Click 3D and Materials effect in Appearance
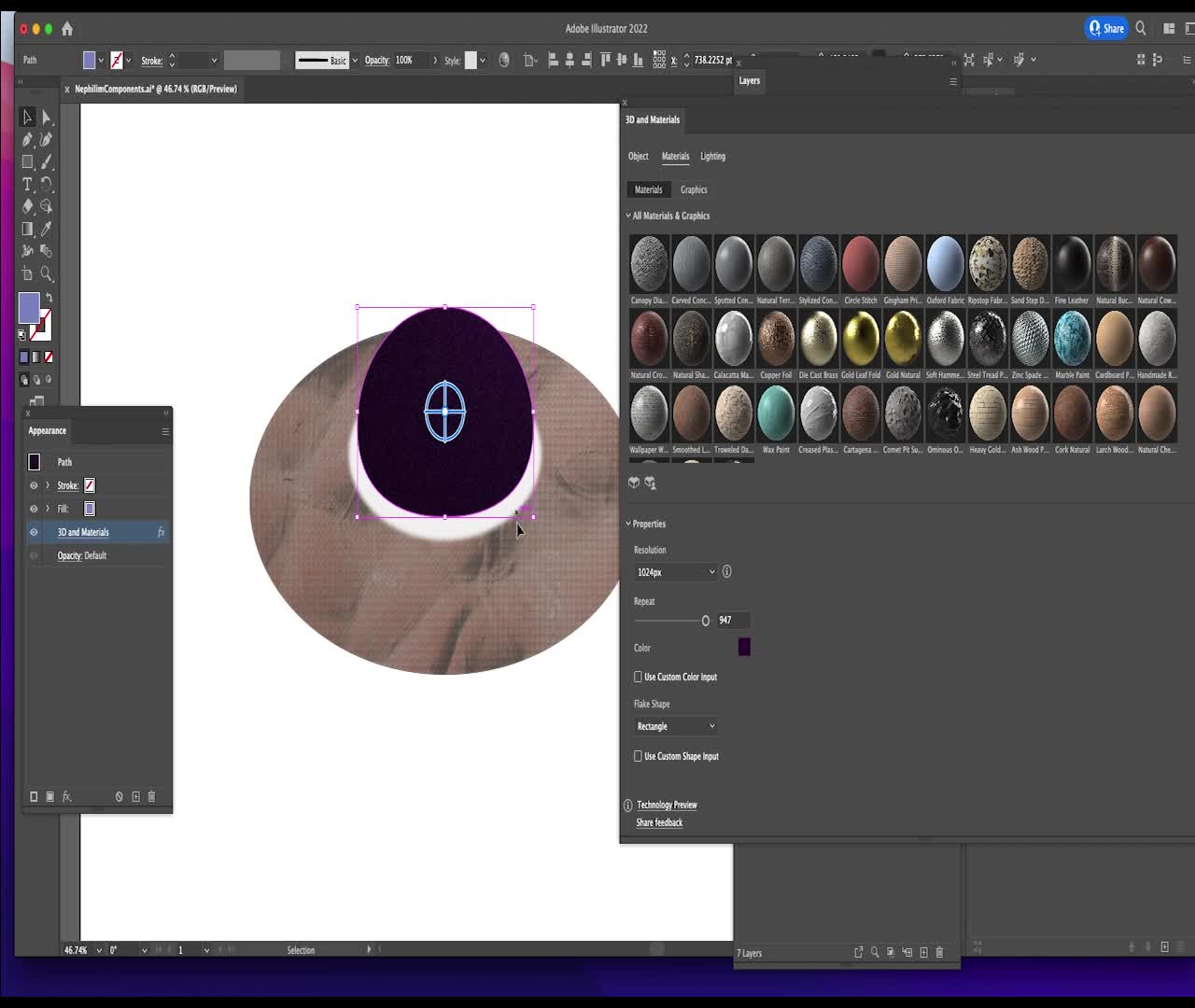This screenshot has height=1008, width=1195. [83, 532]
